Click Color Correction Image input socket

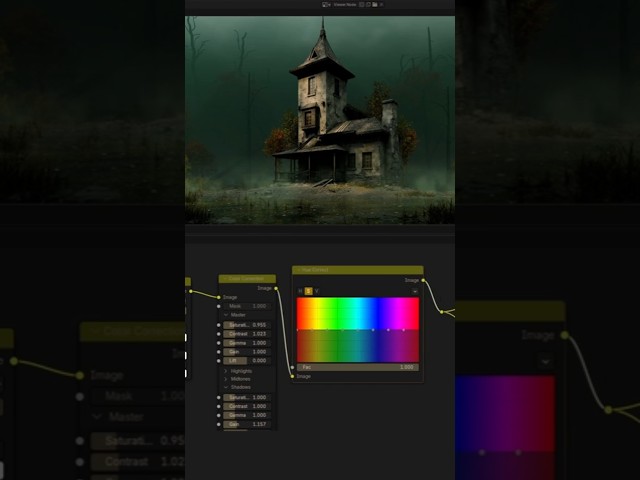coord(219,297)
